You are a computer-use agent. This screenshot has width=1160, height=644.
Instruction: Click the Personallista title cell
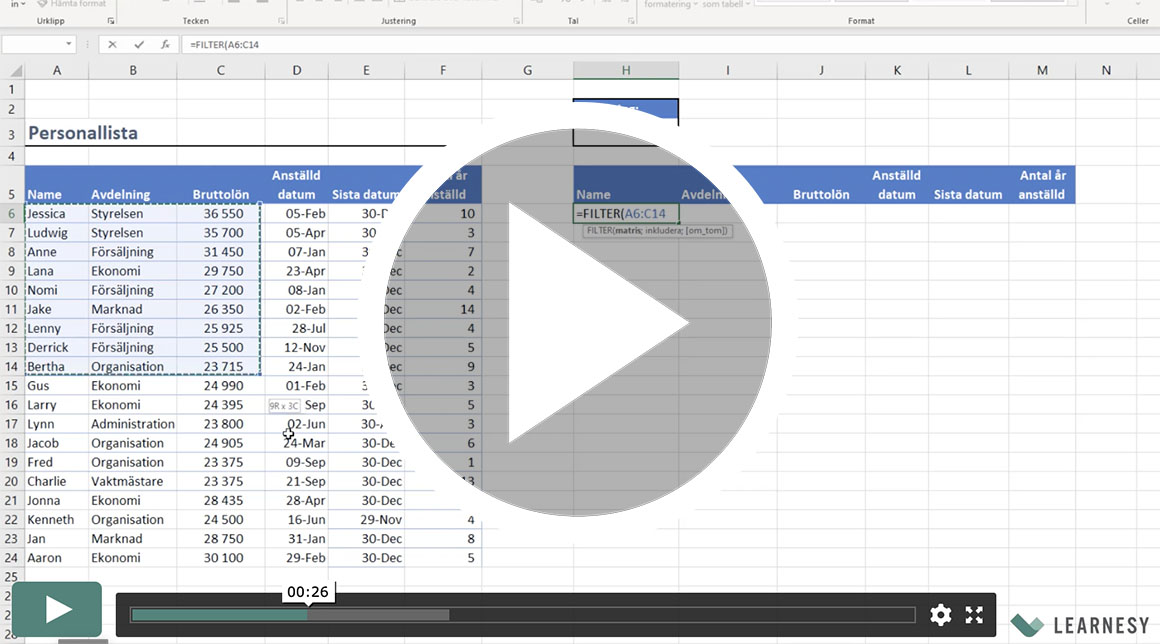click(83, 133)
